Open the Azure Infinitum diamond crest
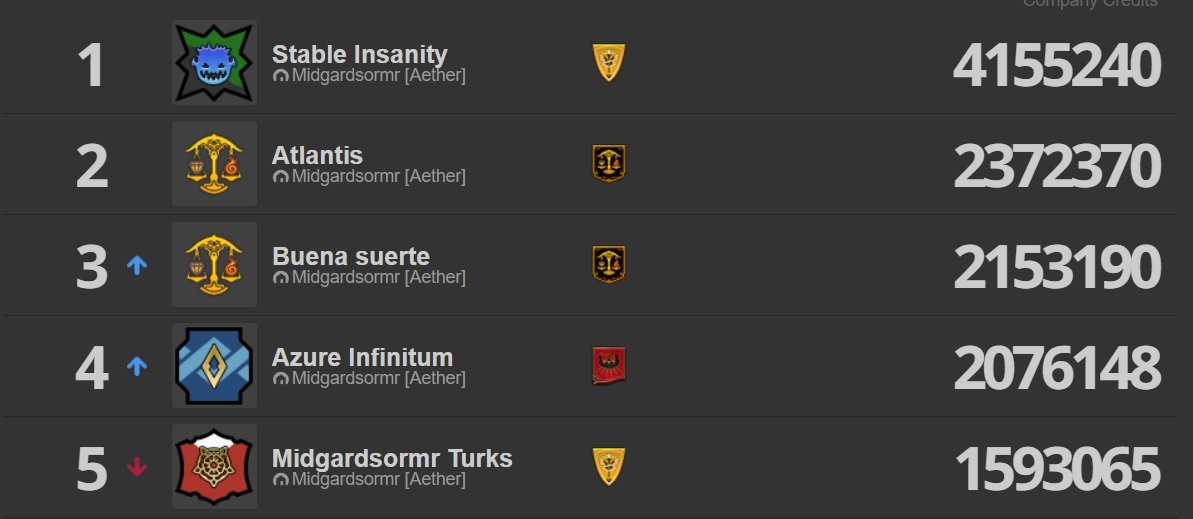The width and height of the screenshot is (1193, 519). point(215,366)
